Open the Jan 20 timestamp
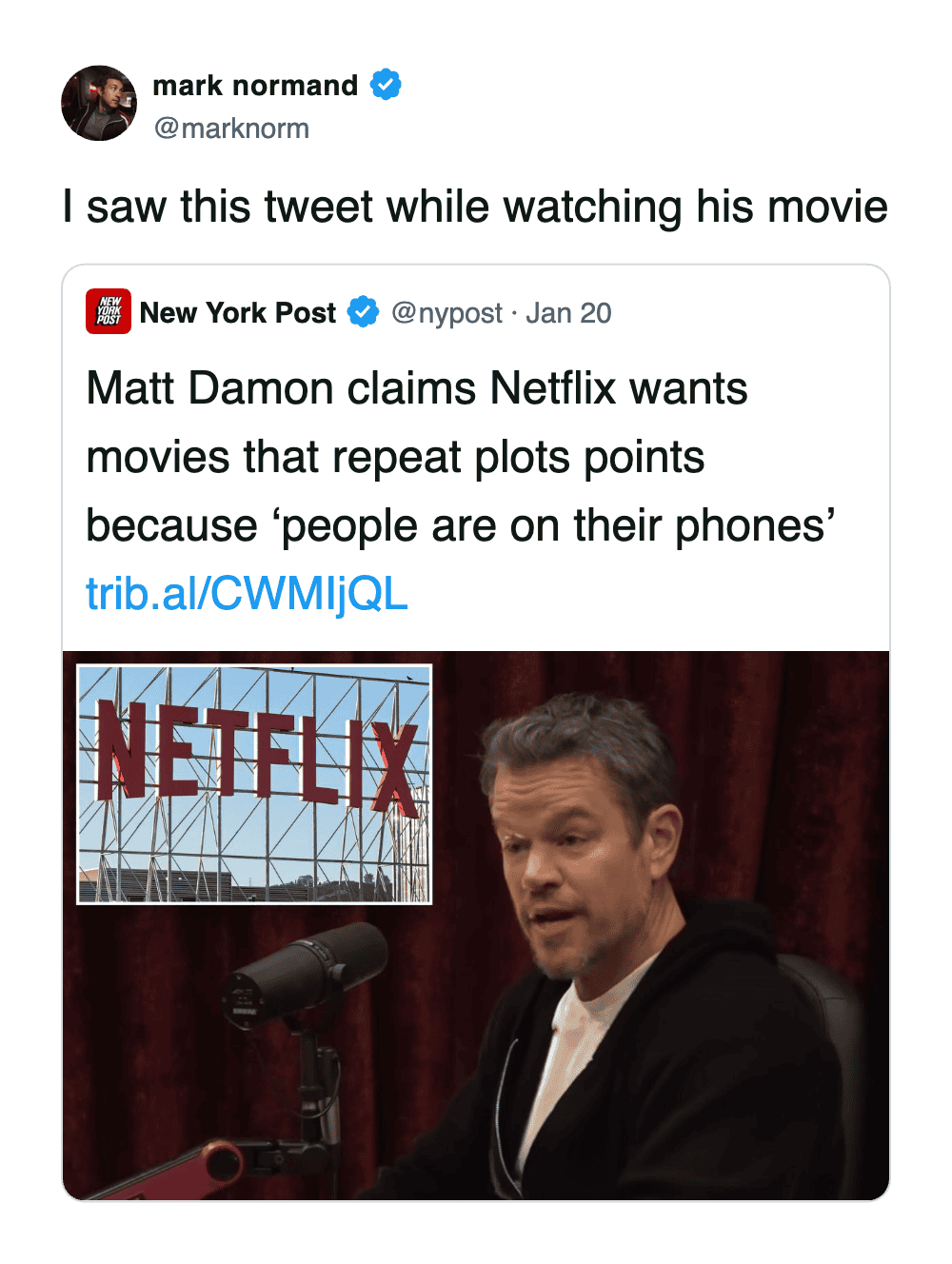This screenshot has height=1264, width=952. (x=568, y=313)
